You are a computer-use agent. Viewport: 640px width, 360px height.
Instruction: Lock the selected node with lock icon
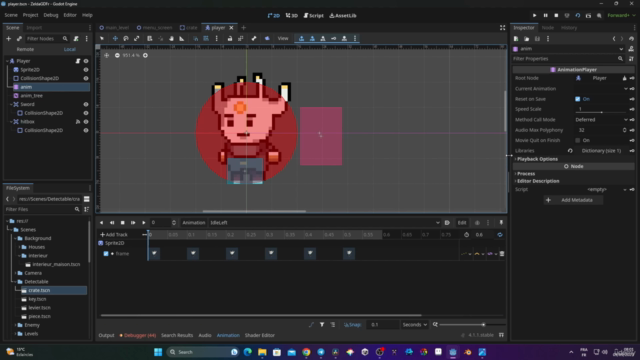[x=230, y=38]
